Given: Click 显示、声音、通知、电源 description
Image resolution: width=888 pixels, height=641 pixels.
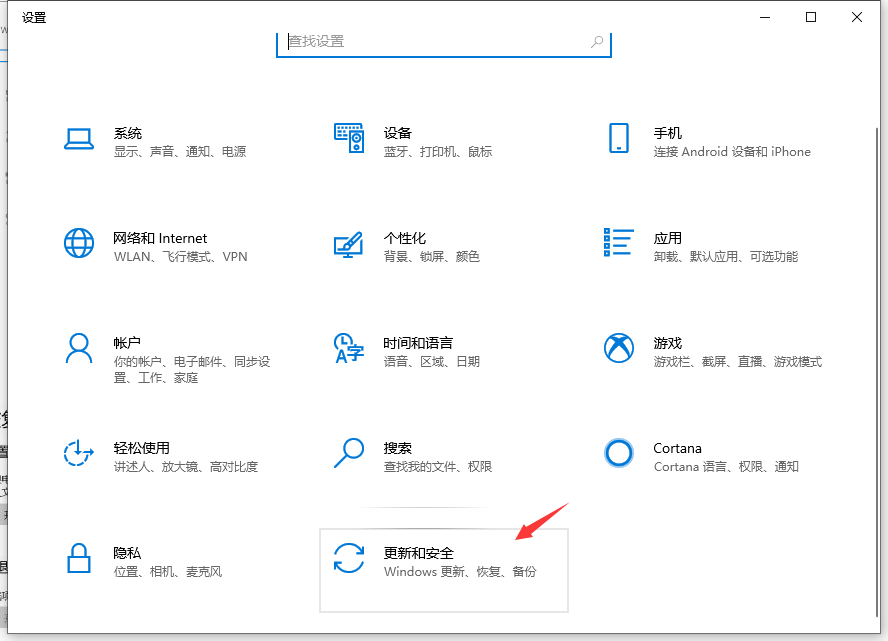Looking at the screenshot, I should coord(180,152).
